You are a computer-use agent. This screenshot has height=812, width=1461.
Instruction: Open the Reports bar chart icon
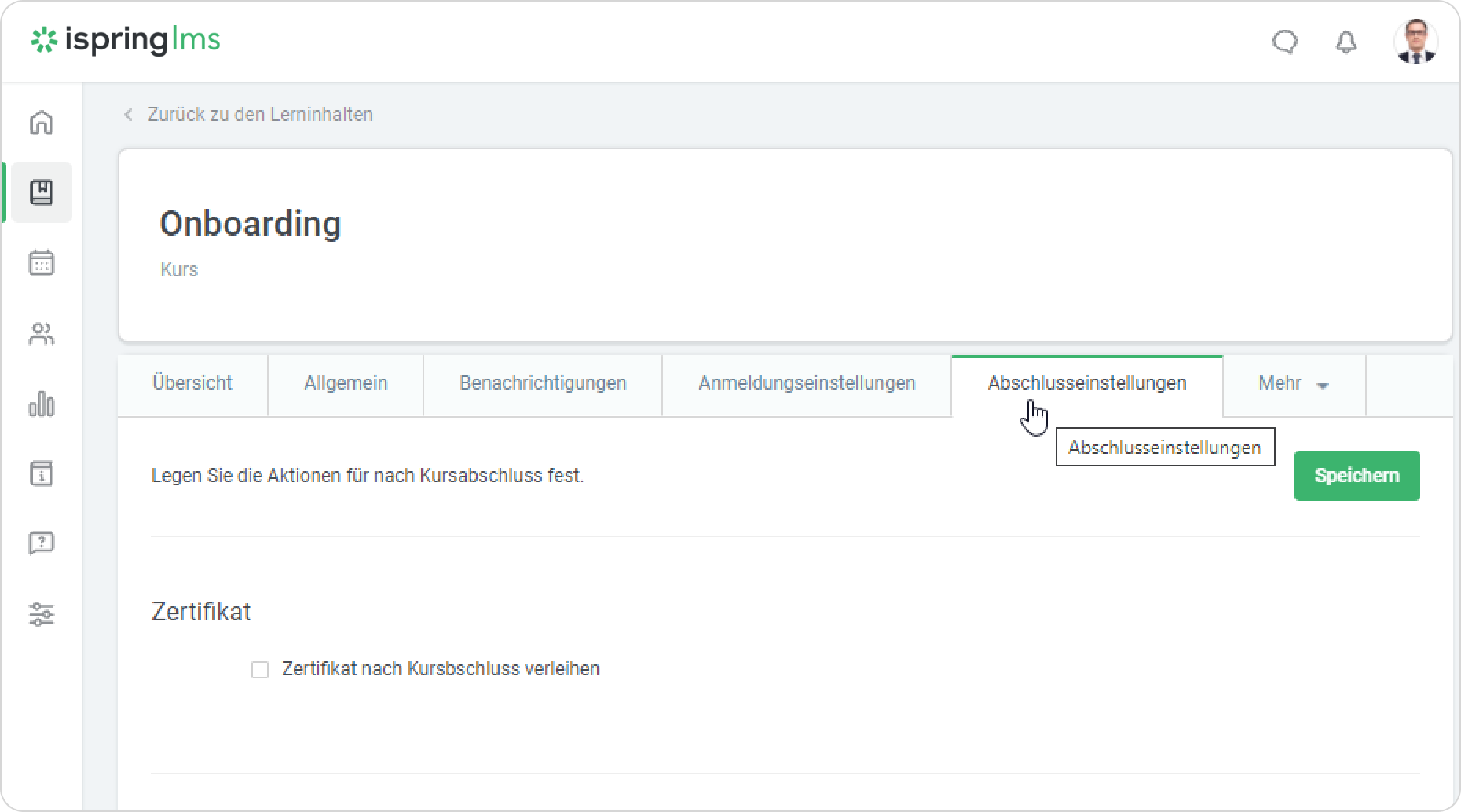42,404
